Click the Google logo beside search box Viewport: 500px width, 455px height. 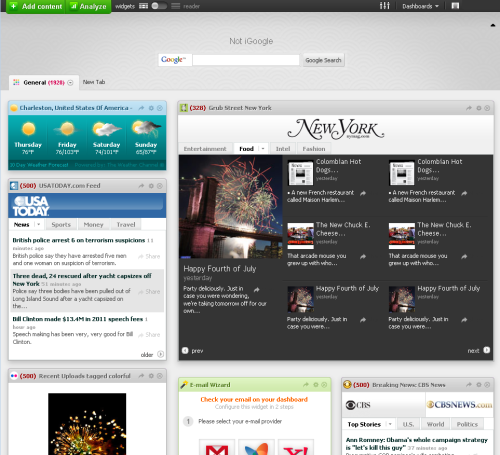click(x=175, y=60)
